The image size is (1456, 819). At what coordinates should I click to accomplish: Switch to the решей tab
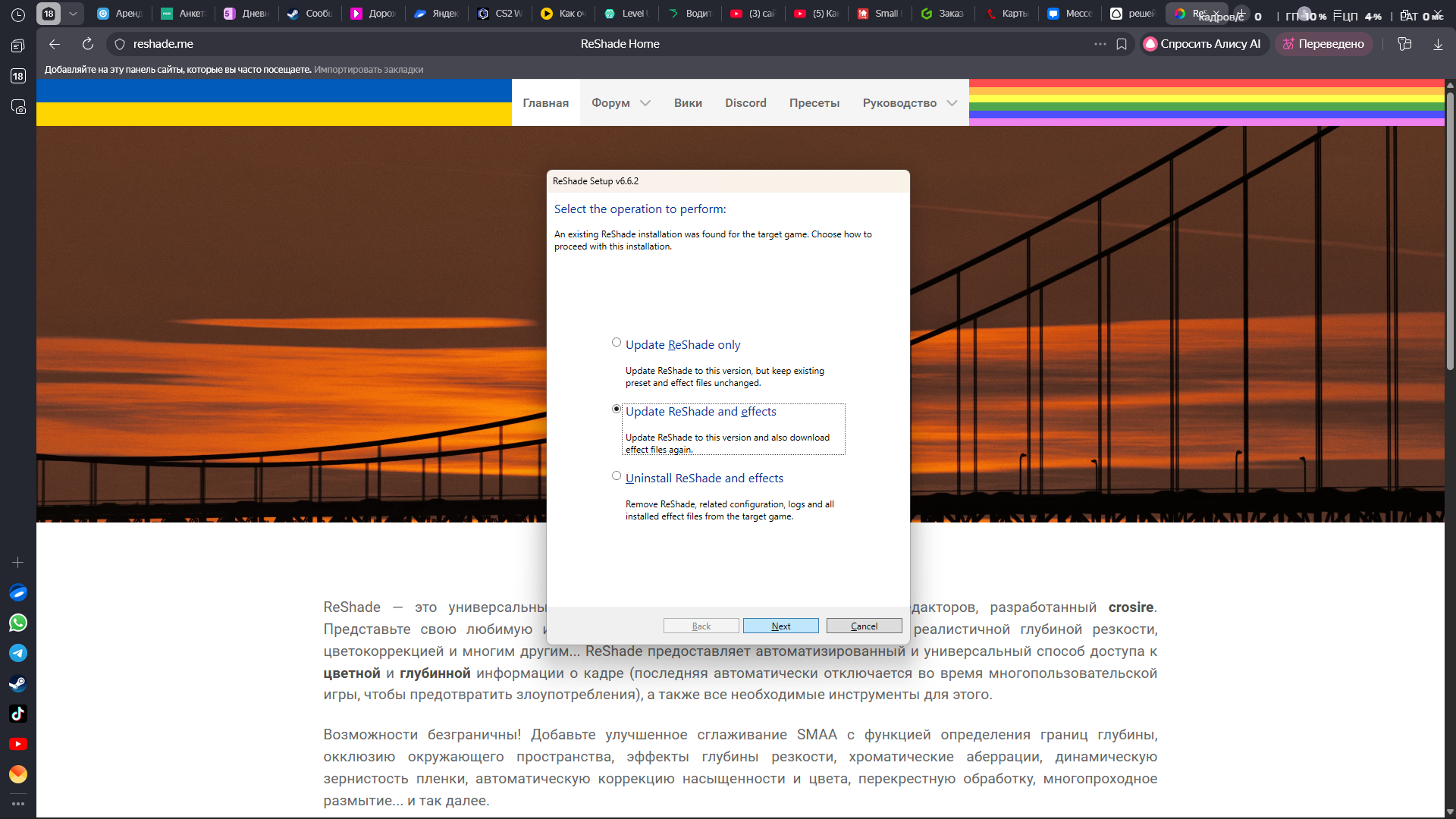[1133, 14]
